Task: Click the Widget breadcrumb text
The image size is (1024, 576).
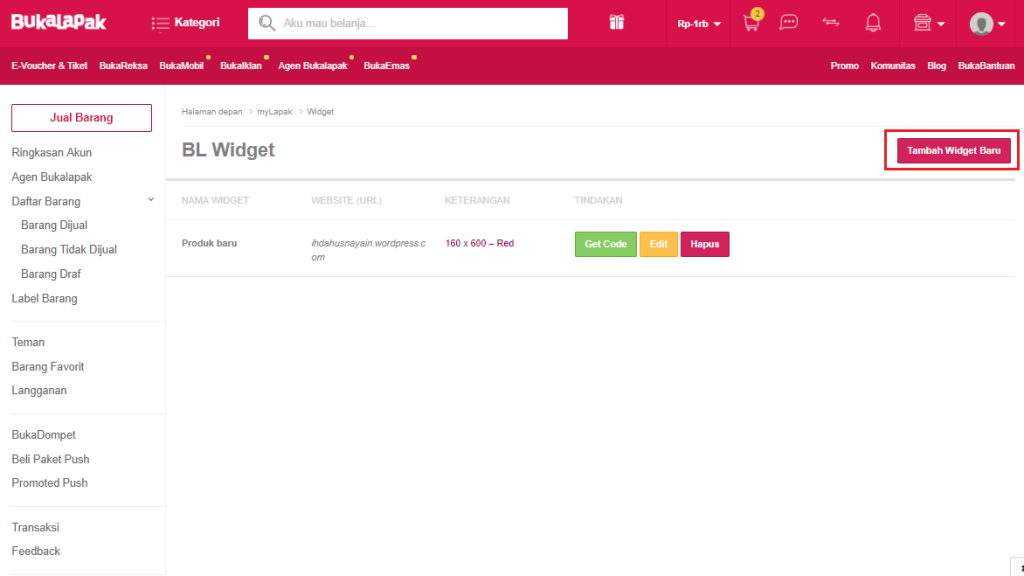Action: (x=320, y=112)
